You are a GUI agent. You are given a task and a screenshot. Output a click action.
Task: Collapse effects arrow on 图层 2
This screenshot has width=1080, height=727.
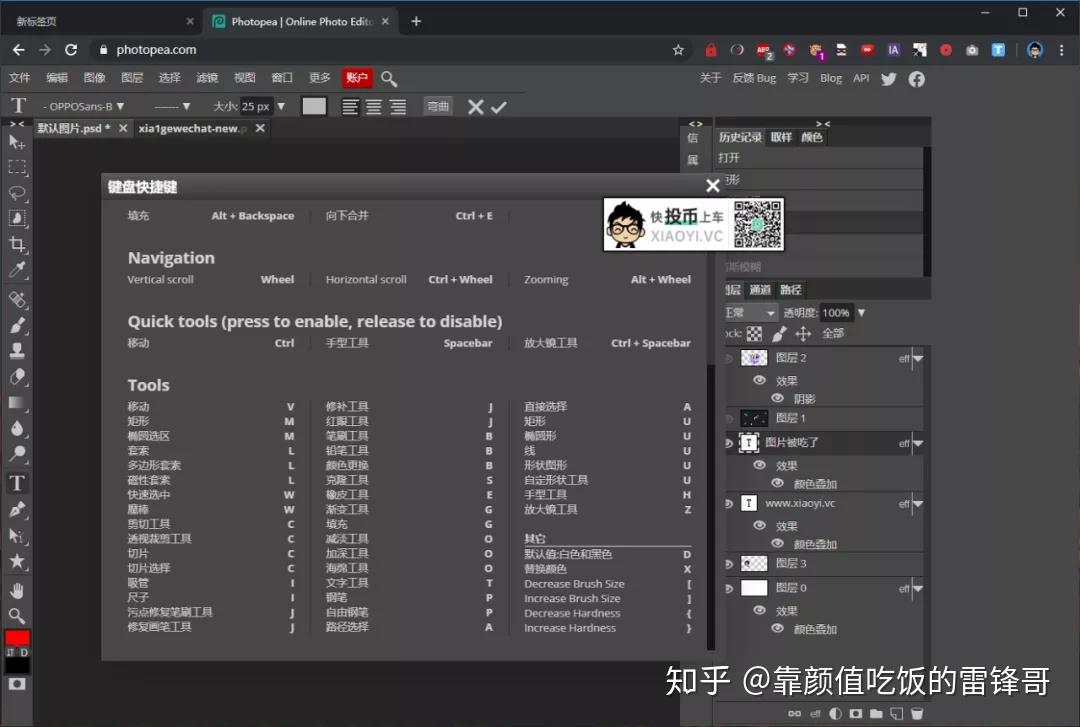click(x=917, y=358)
